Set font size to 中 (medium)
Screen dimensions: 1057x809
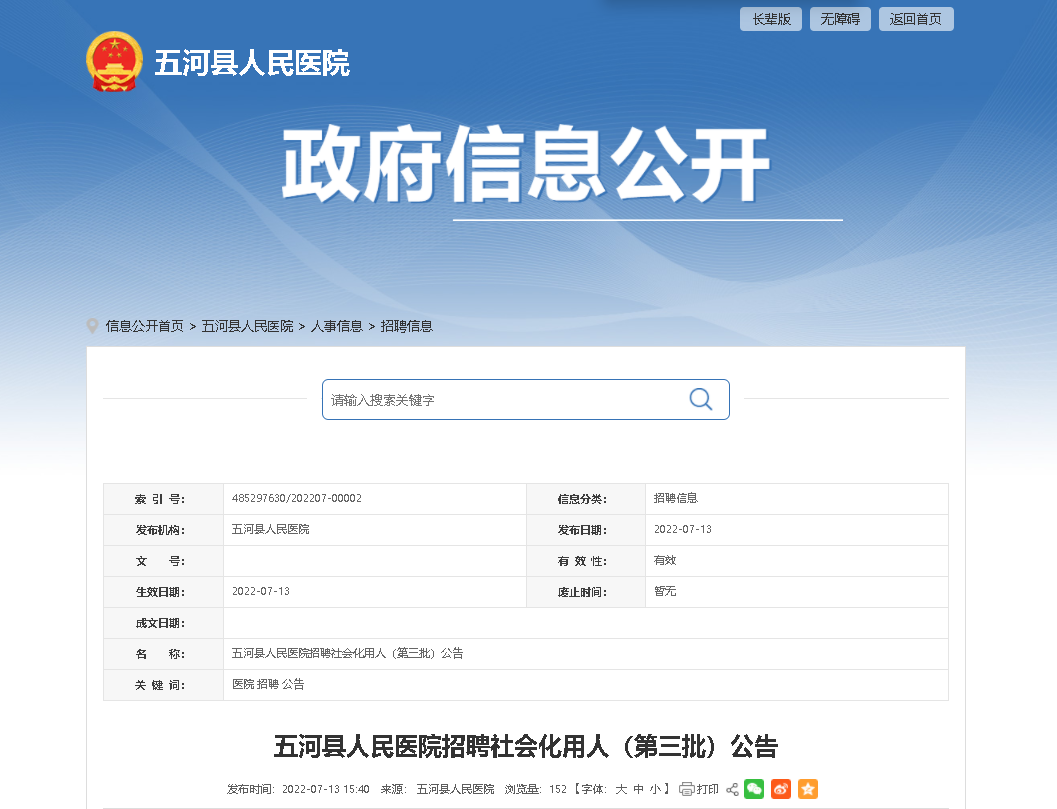click(x=638, y=789)
